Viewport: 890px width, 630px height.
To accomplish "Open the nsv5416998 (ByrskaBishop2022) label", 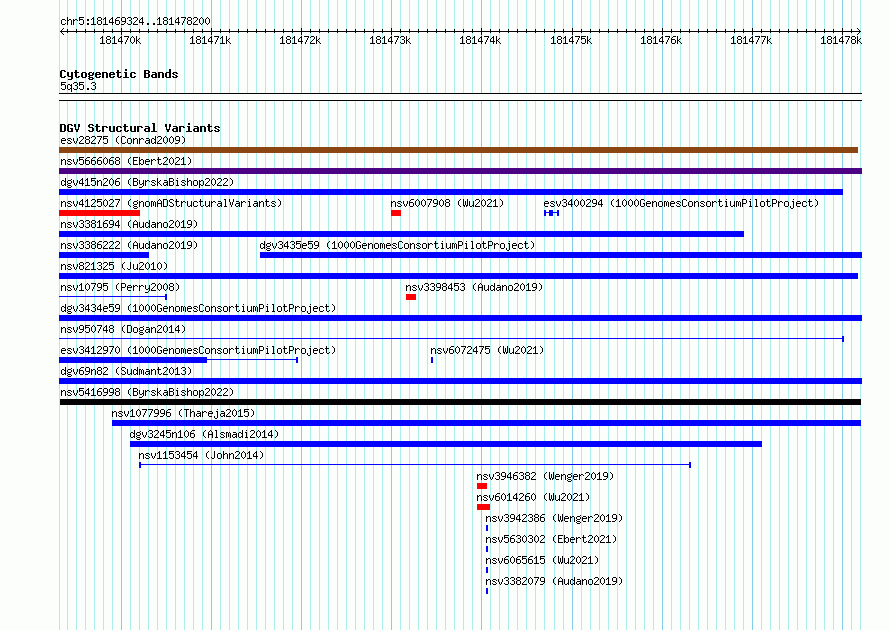I will [147, 392].
